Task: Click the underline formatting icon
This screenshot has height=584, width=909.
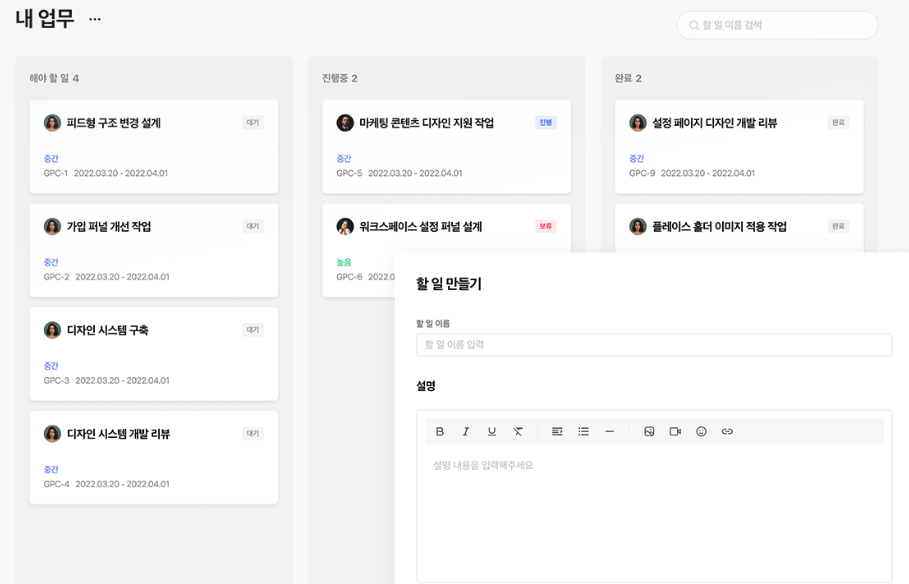Action: pyautogui.click(x=492, y=432)
